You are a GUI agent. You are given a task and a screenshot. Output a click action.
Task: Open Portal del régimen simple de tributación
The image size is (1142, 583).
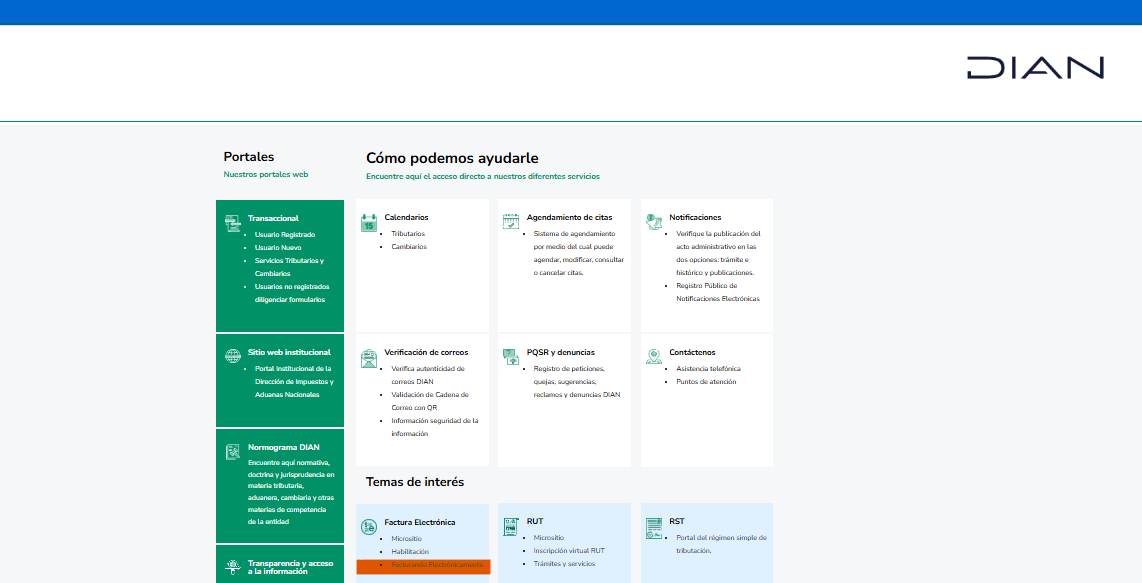coord(721,544)
